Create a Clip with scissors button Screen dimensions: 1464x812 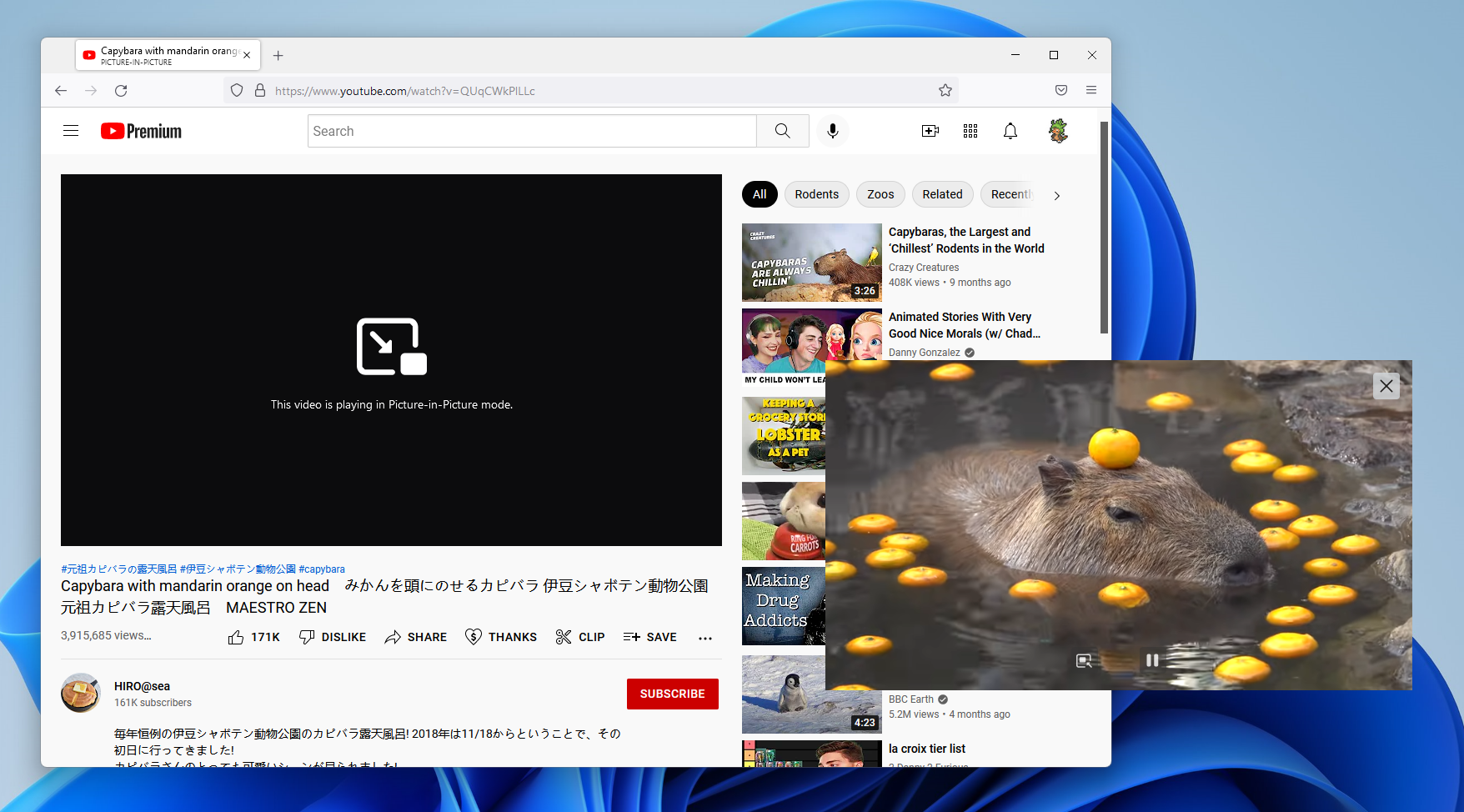pyautogui.click(x=580, y=637)
